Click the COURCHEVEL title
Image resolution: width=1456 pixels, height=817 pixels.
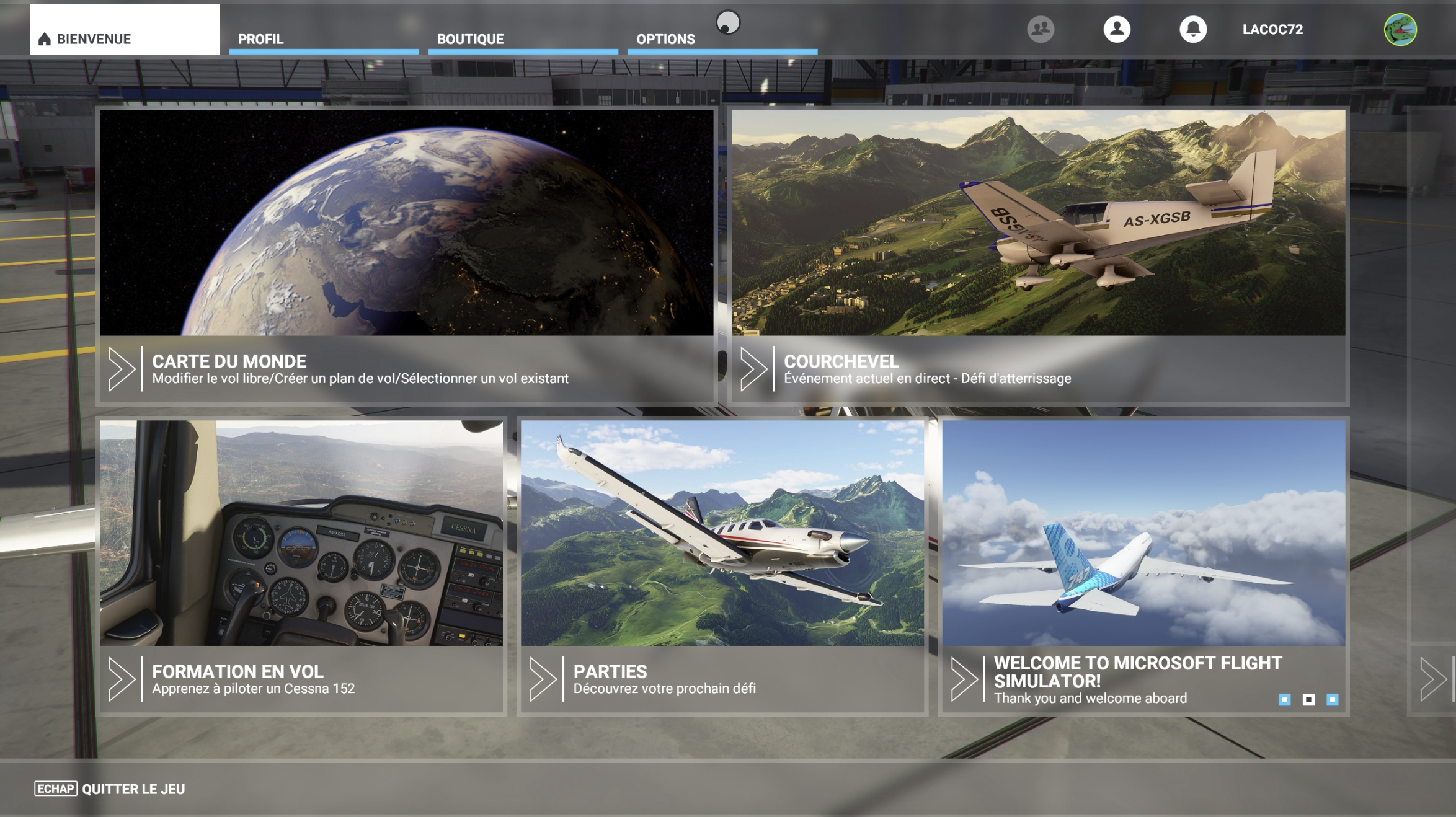pos(841,361)
